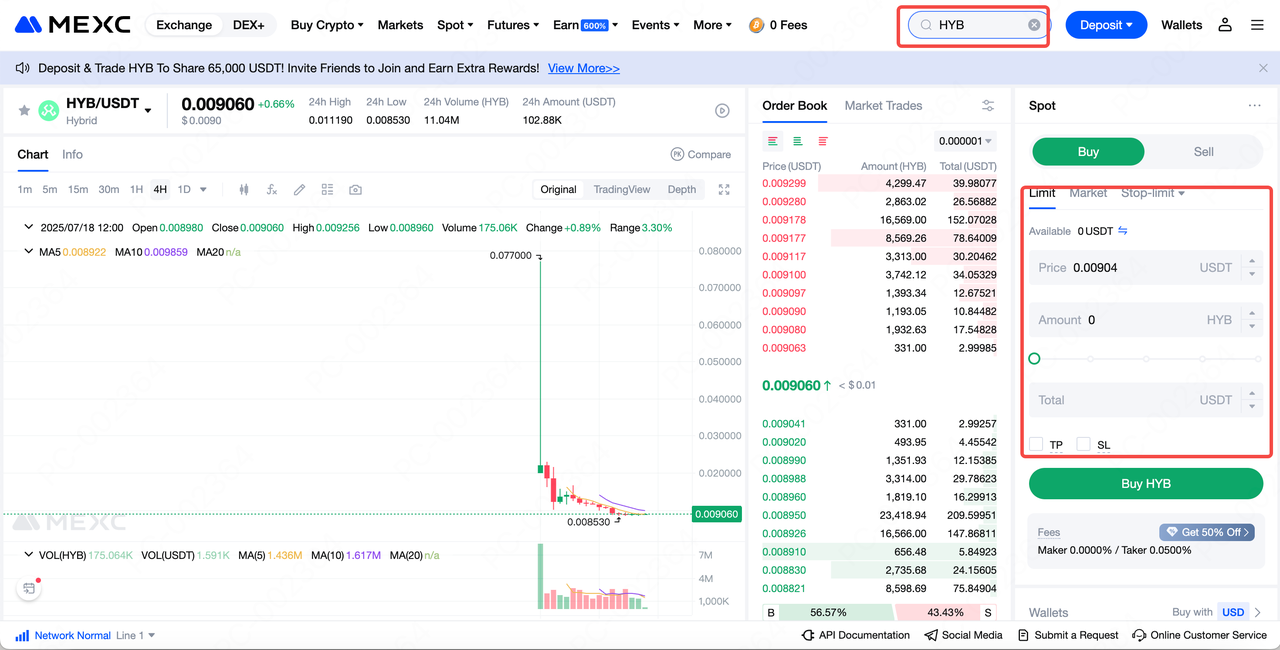Click the amount percentage slider handle

click(1034, 358)
